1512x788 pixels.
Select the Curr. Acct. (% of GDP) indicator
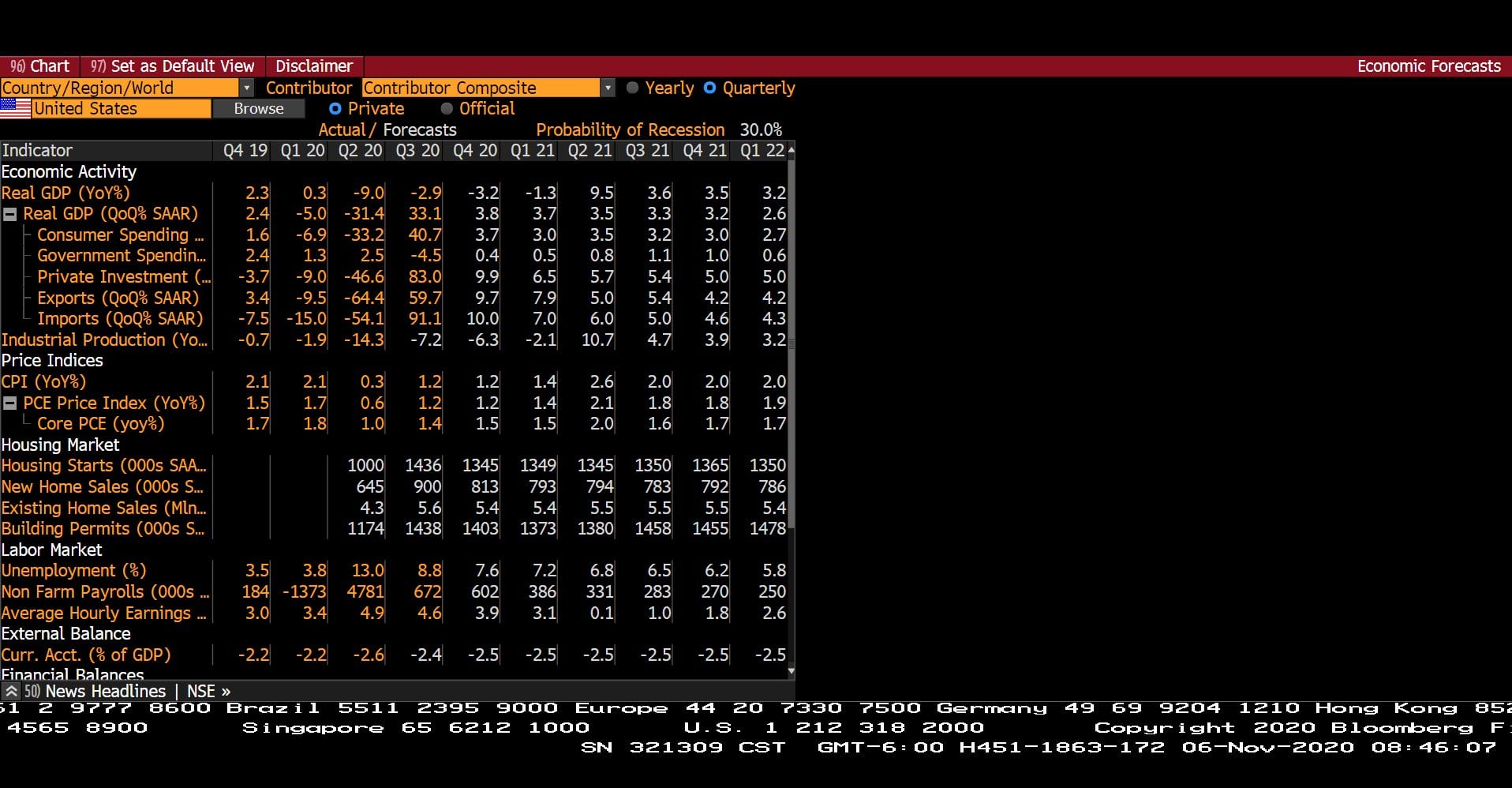click(86, 655)
